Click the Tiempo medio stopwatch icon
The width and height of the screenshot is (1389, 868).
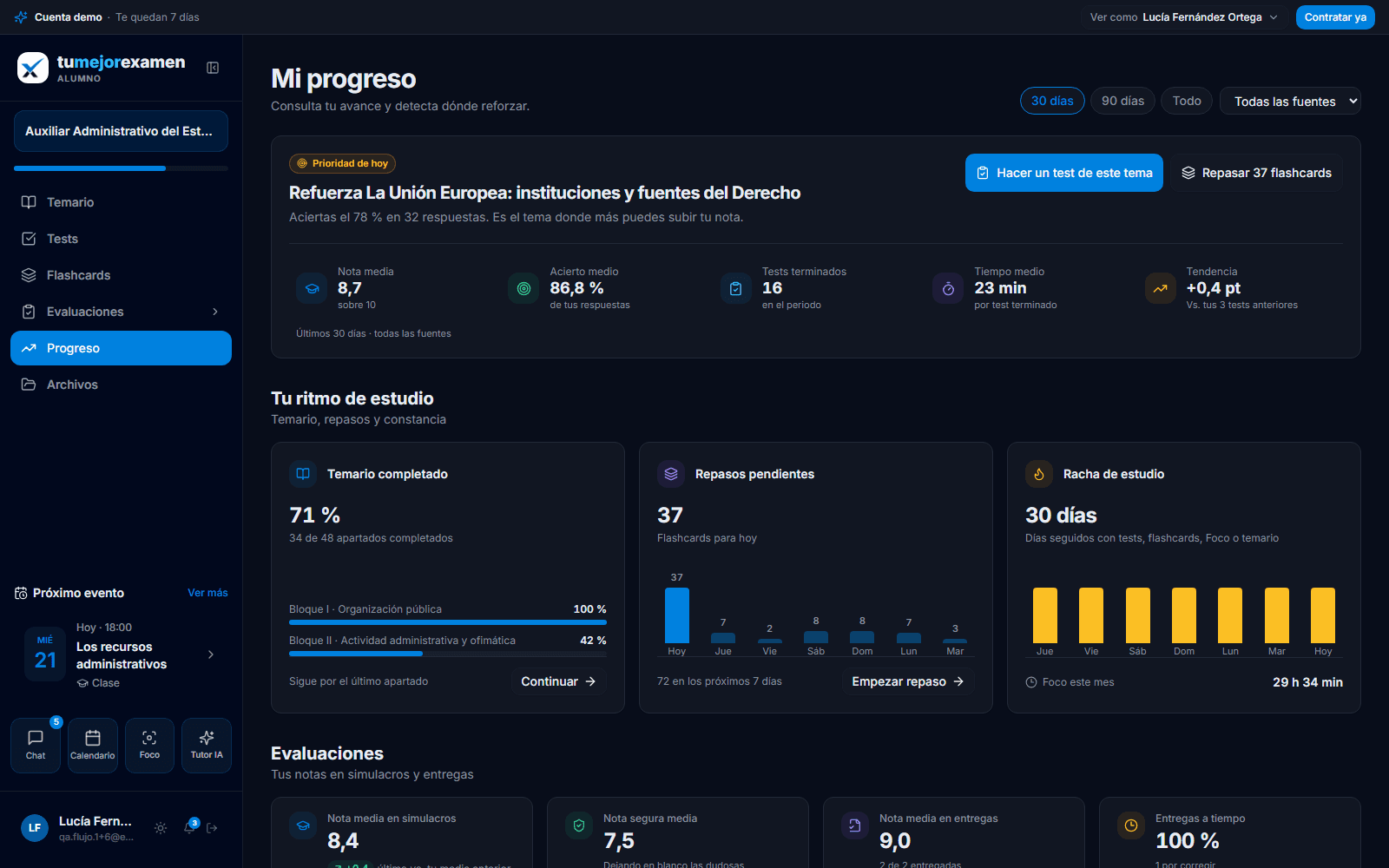click(948, 288)
